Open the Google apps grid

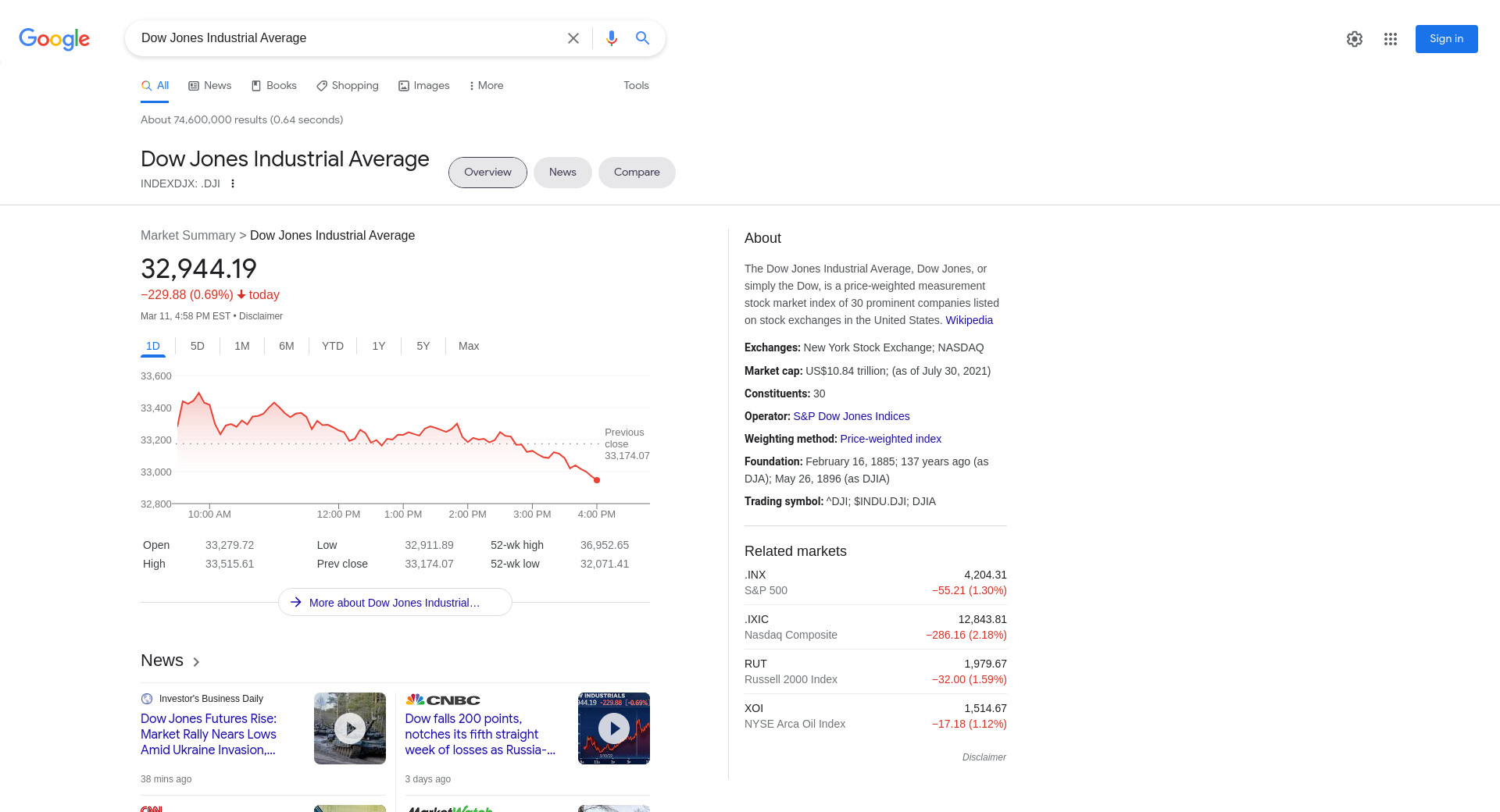(x=1390, y=39)
